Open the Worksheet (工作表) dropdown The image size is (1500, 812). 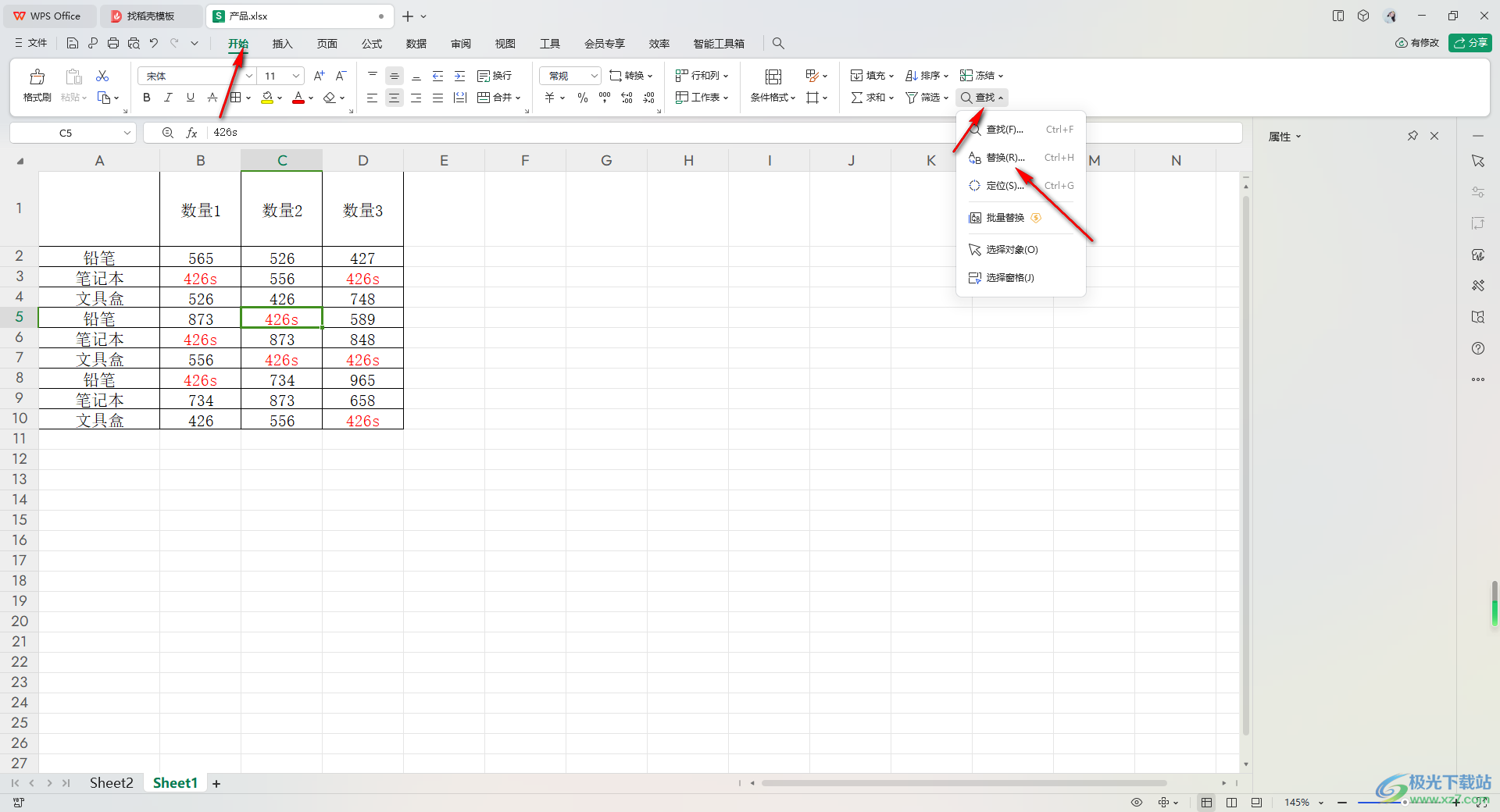tap(702, 98)
